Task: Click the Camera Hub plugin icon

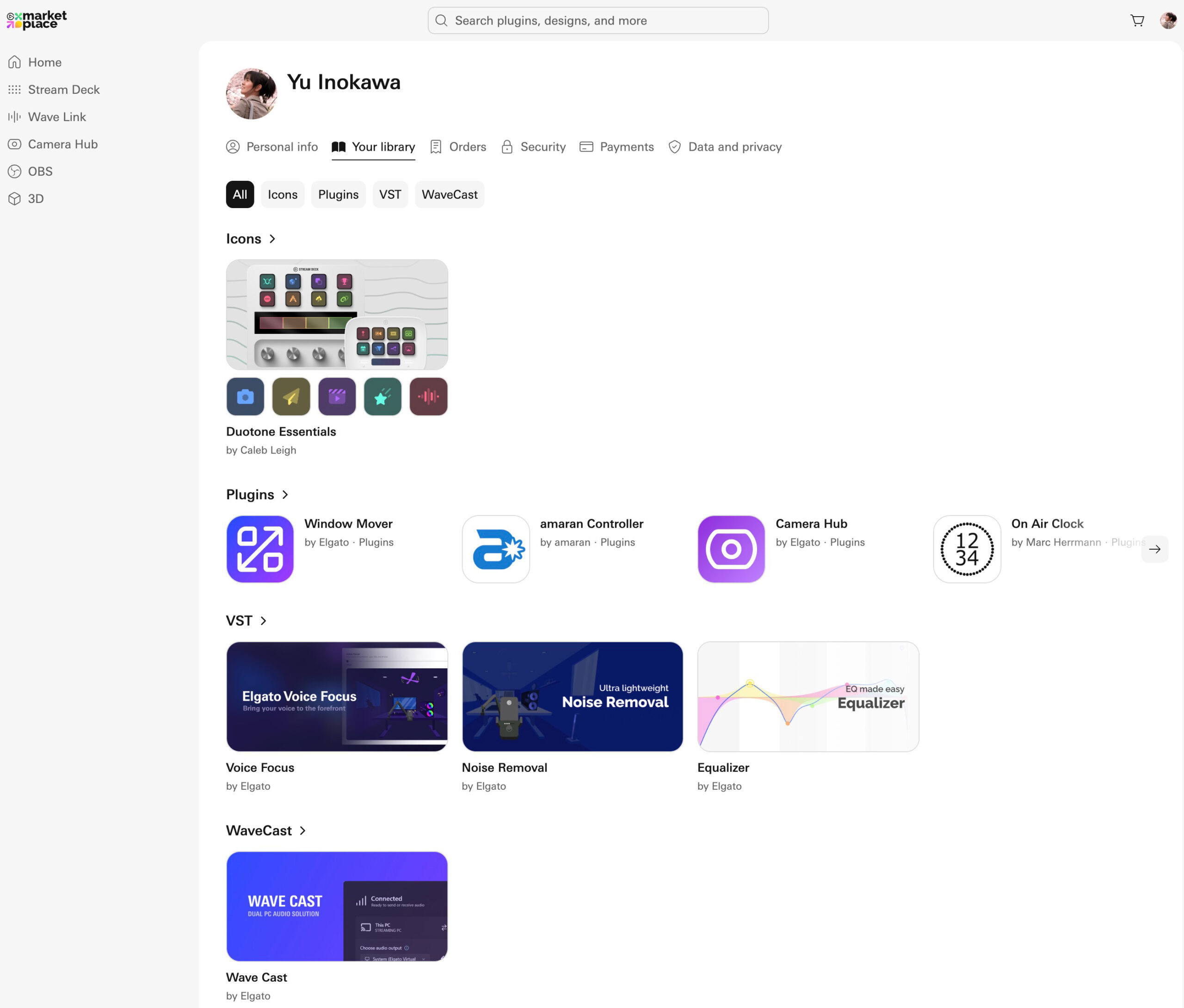Action: [731, 549]
